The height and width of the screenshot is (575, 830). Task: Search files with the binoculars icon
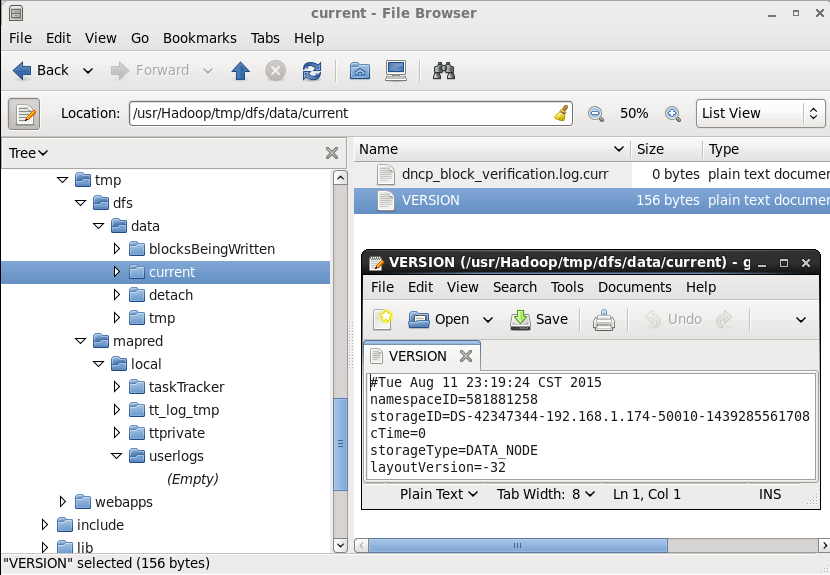tap(444, 70)
